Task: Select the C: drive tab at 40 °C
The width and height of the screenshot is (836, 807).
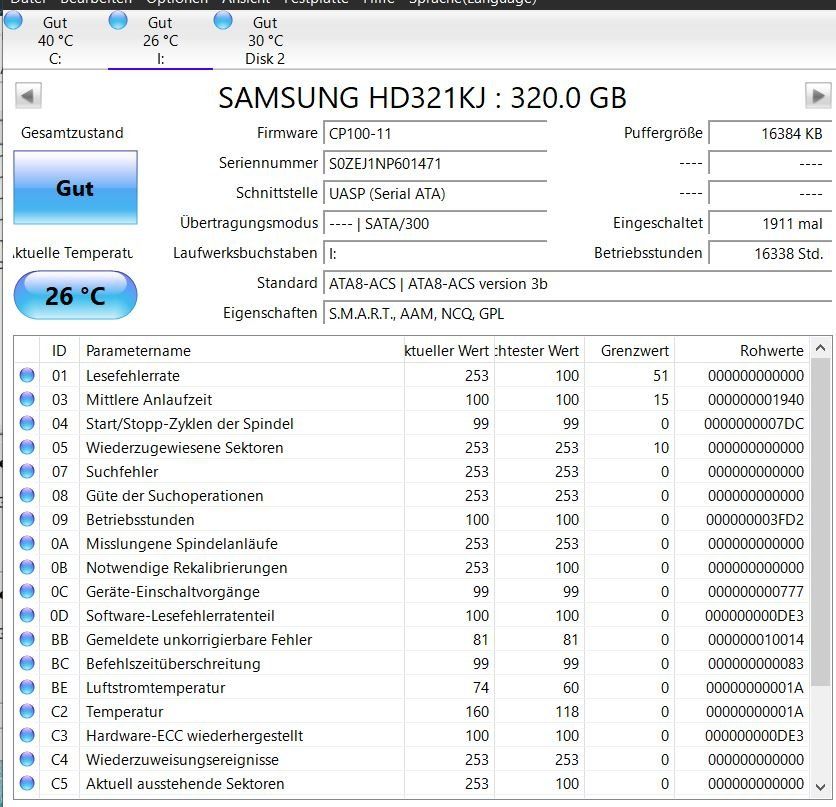Action: [55, 41]
